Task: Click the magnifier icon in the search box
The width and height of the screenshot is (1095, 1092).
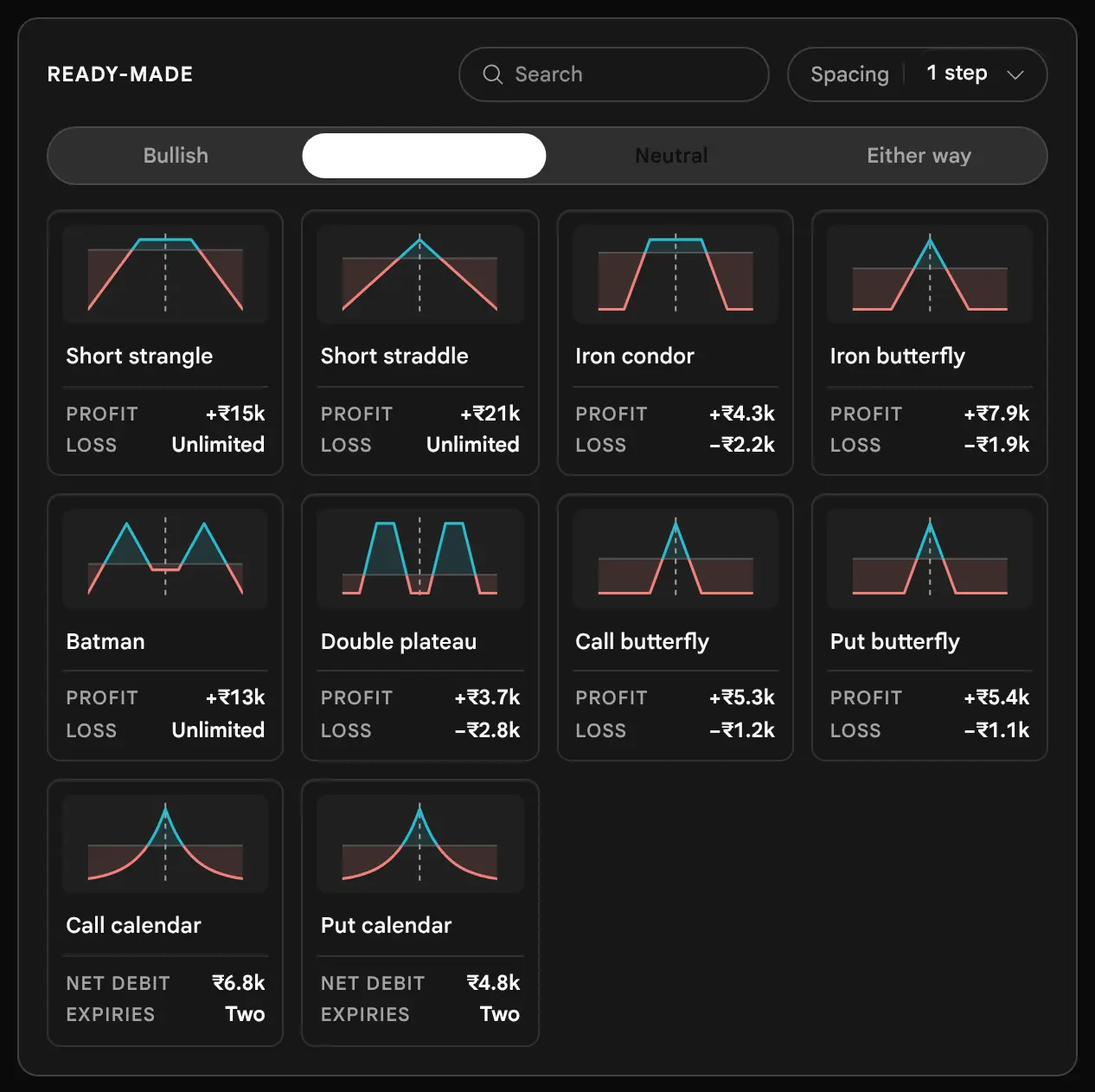Action: click(x=493, y=74)
